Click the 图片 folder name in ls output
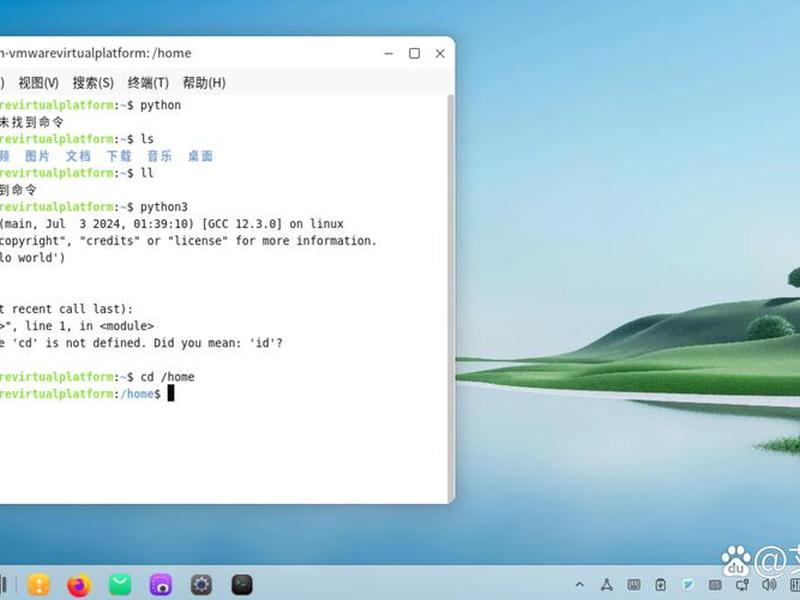 click(37, 156)
